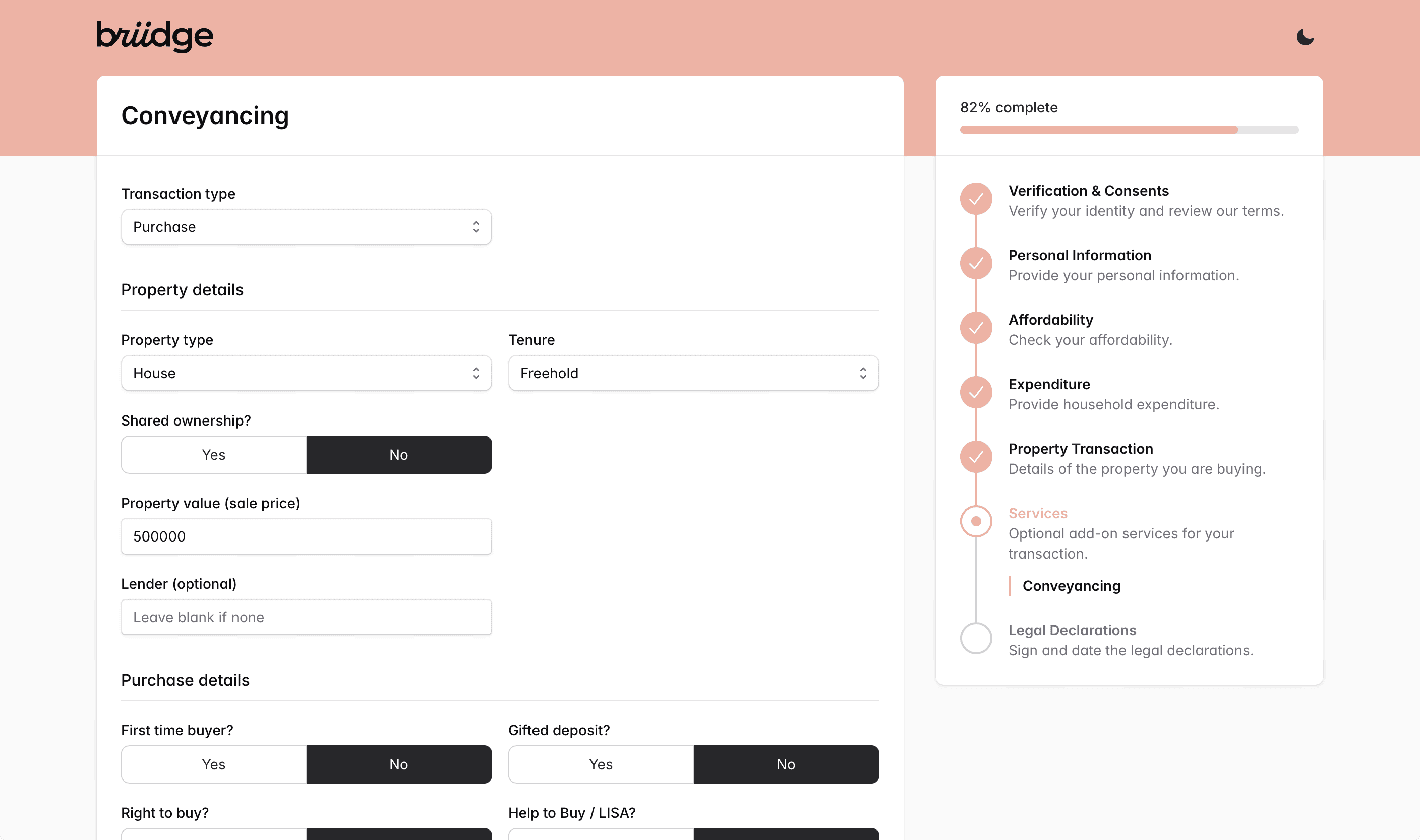
Task: Select Yes for Gifted deposit
Action: point(601,764)
